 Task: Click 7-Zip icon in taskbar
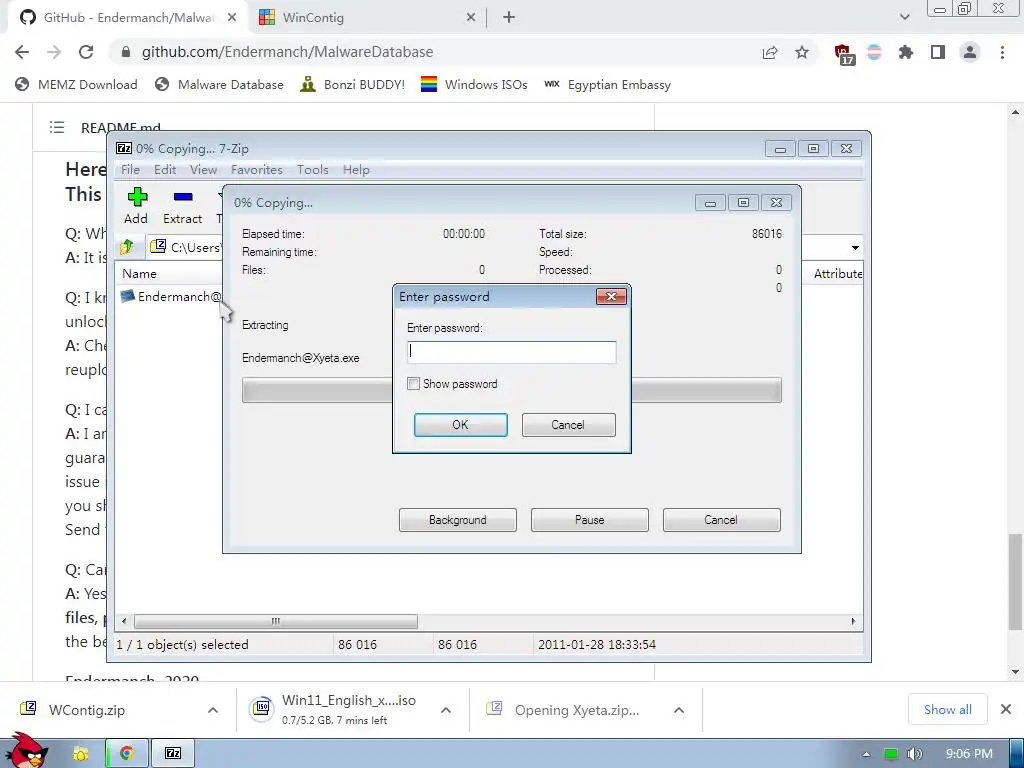point(173,754)
